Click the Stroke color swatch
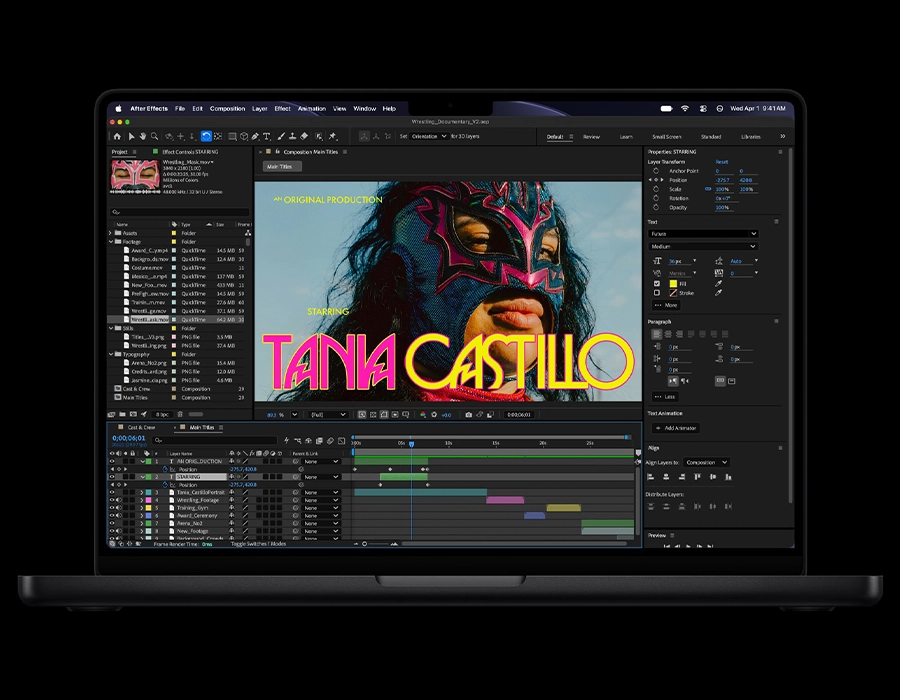Screen dimensions: 900x700 673,293
